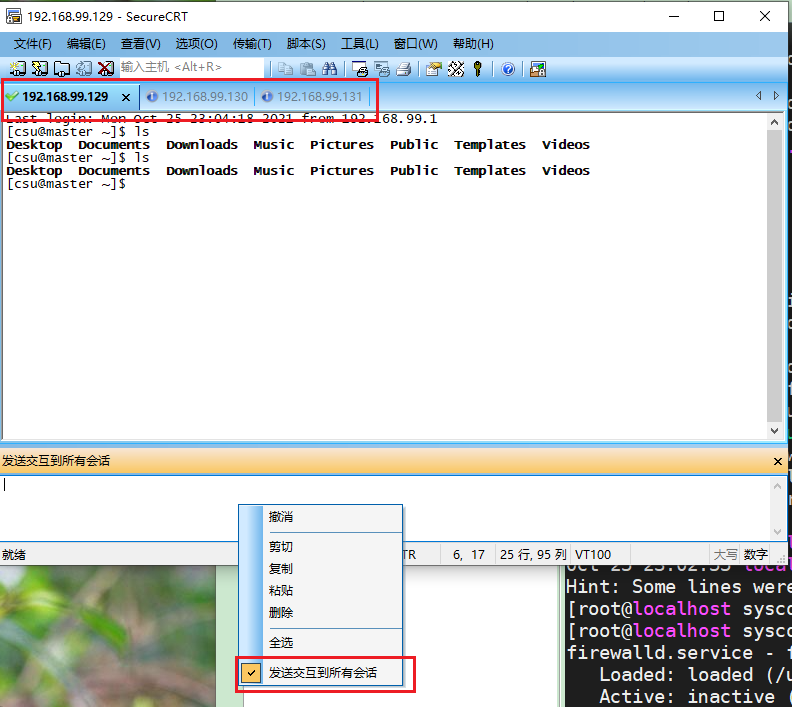
Task: Click the Print printer icon
Action: (404, 69)
